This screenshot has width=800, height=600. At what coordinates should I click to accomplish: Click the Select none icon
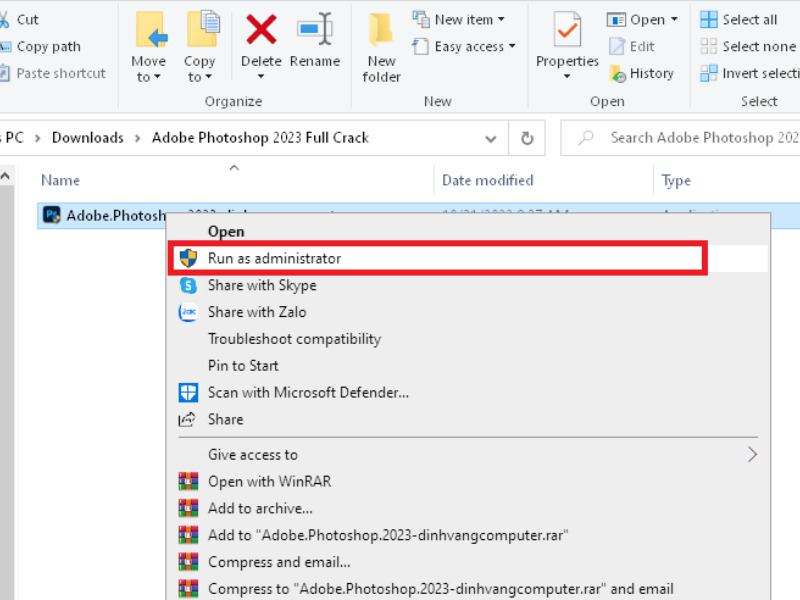pos(709,46)
